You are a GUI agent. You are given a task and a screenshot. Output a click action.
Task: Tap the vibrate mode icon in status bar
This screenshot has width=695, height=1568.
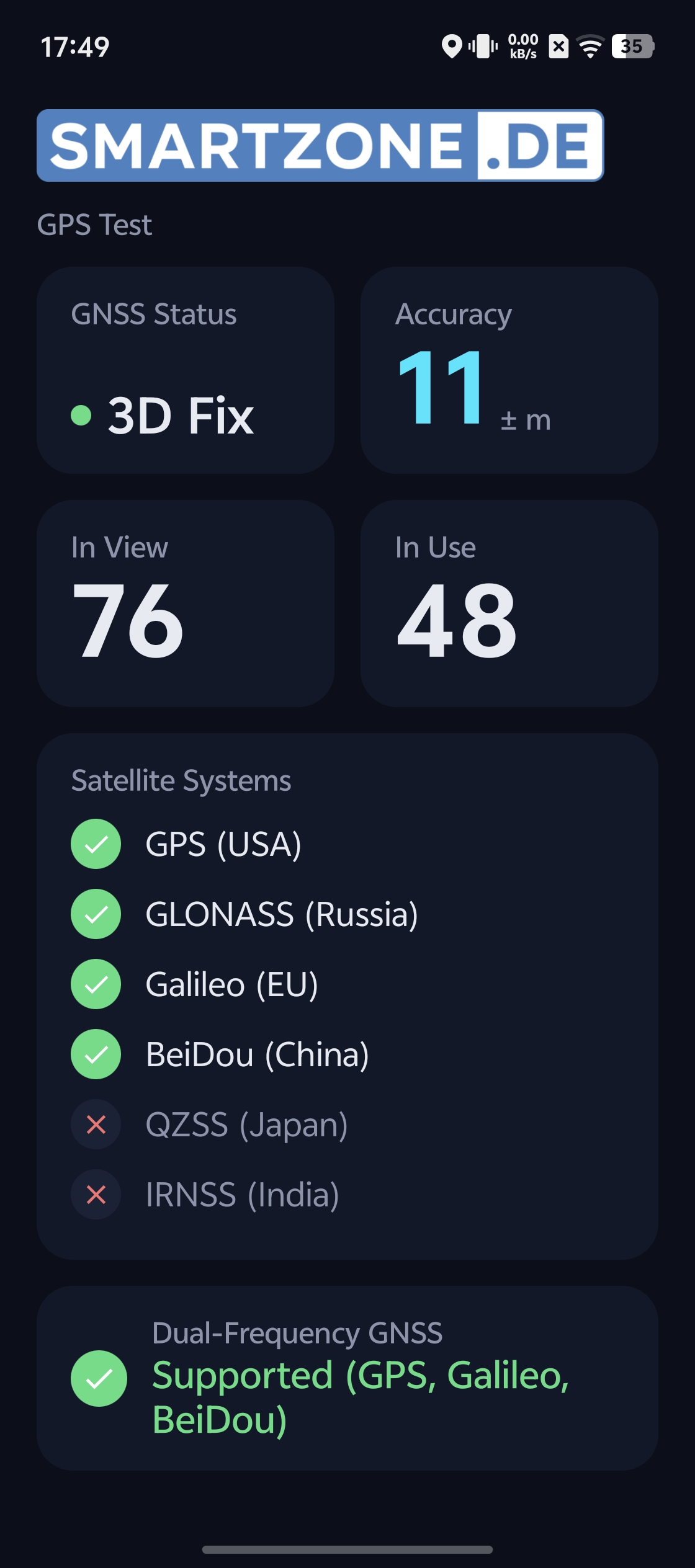pos(483,47)
